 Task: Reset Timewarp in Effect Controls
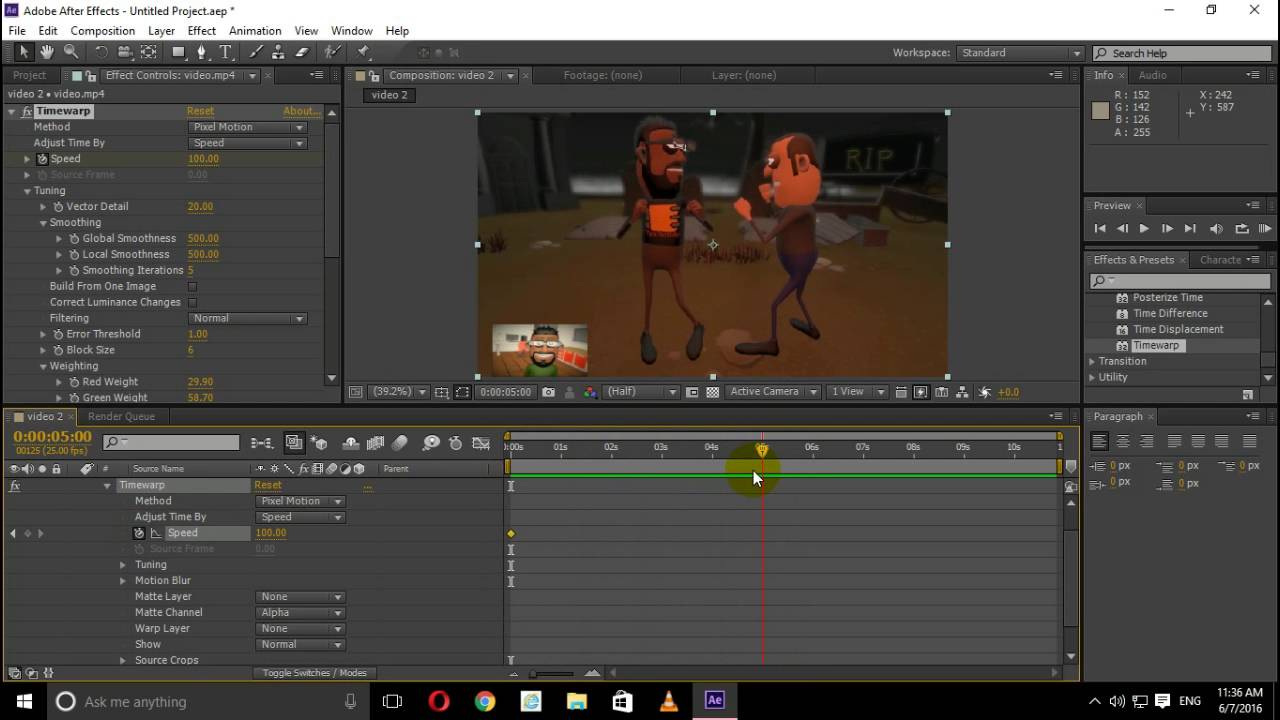pyautogui.click(x=200, y=111)
